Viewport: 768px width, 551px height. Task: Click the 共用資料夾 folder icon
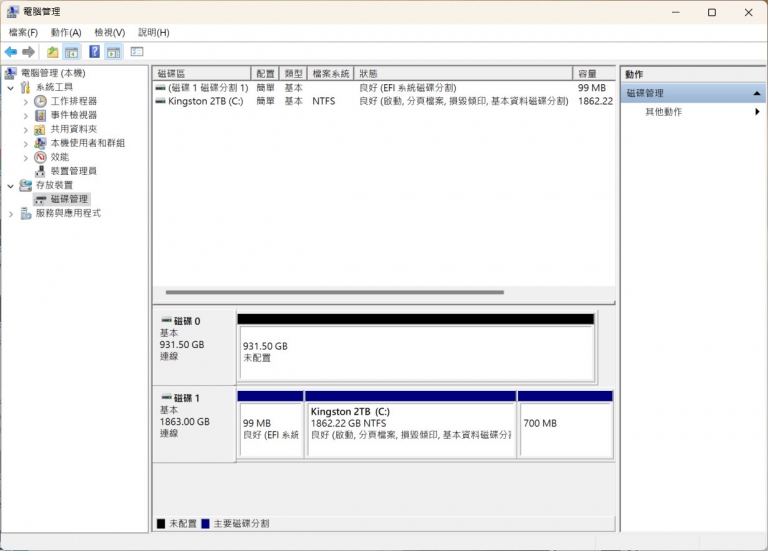[40, 130]
